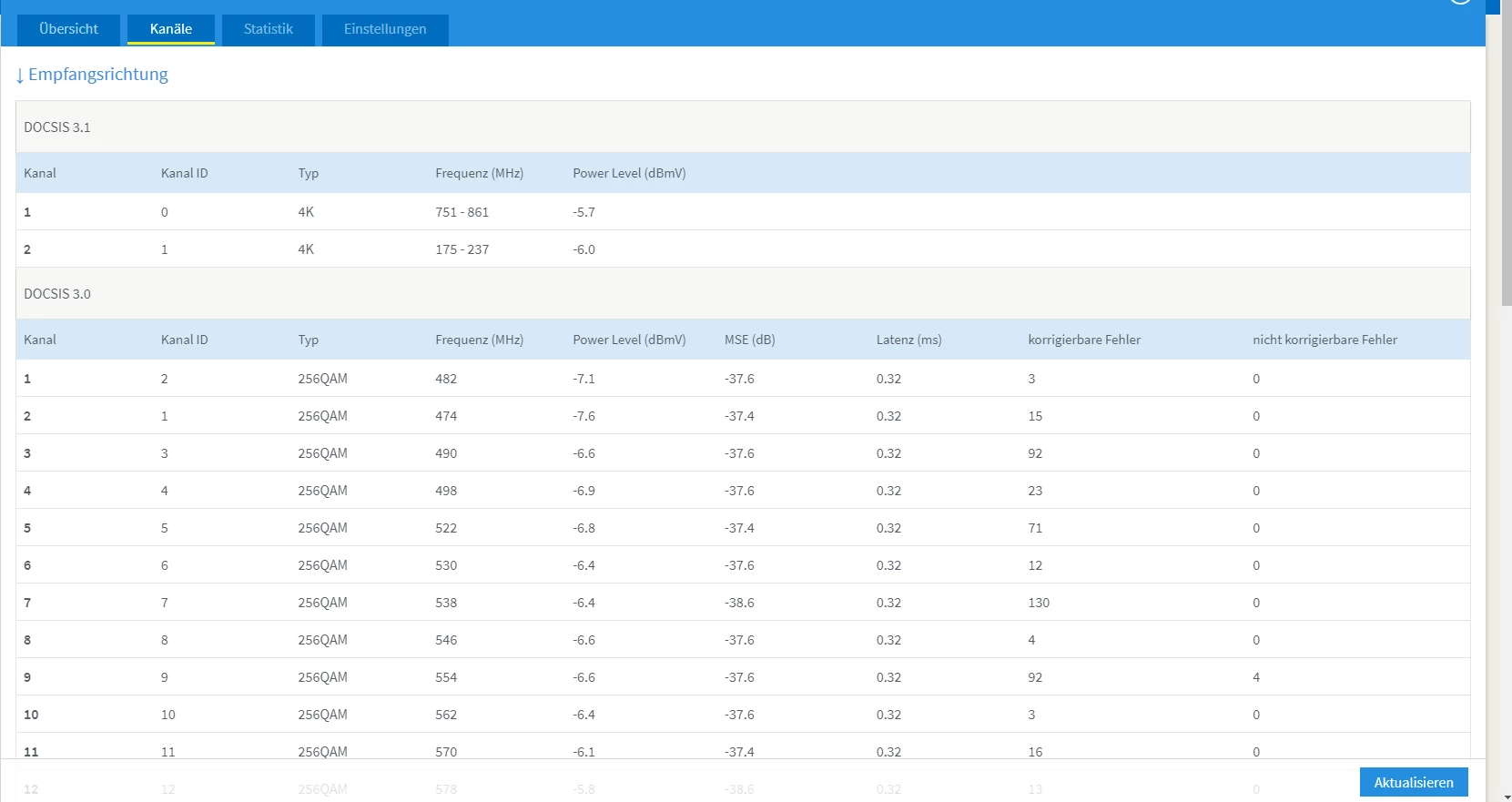Select the Kanäle tab
The height and width of the screenshot is (802, 1512).
[x=171, y=29]
